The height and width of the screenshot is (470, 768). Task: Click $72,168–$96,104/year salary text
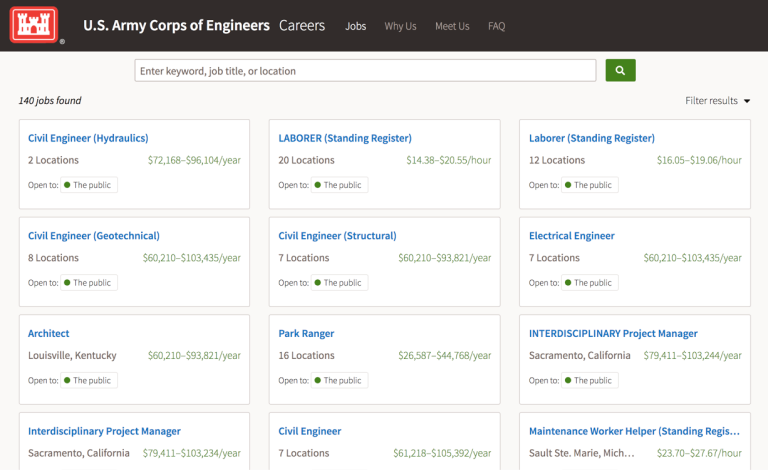coord(194,160)
